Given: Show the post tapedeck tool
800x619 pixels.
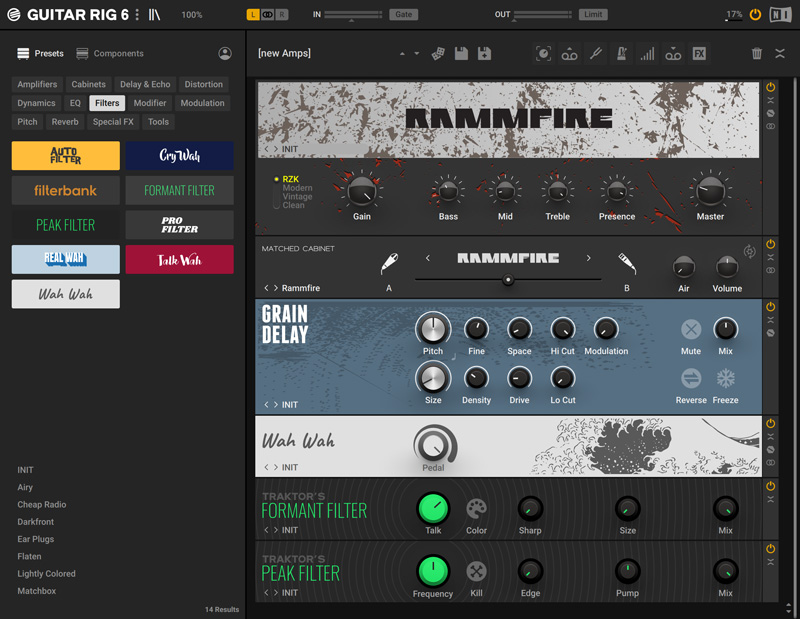Looking at the screenshot, I should pyautogui.click(x=673, y=54).
